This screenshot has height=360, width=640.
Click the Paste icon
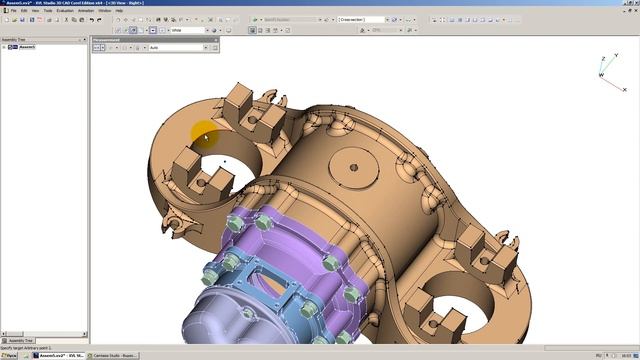click(x=82, y=20)
